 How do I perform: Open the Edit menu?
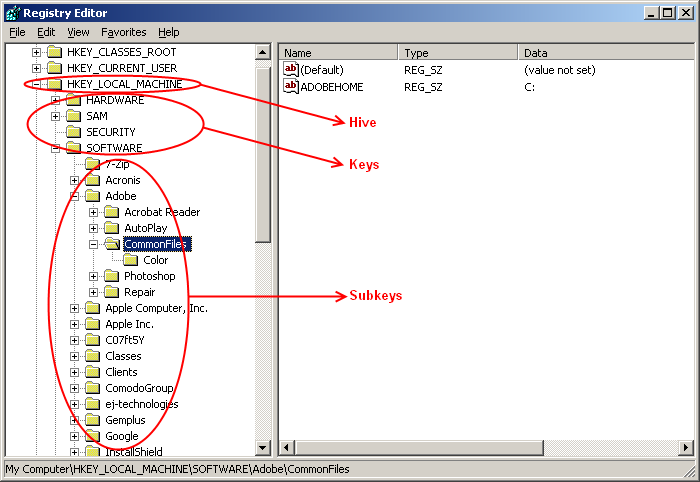(46, 32)
